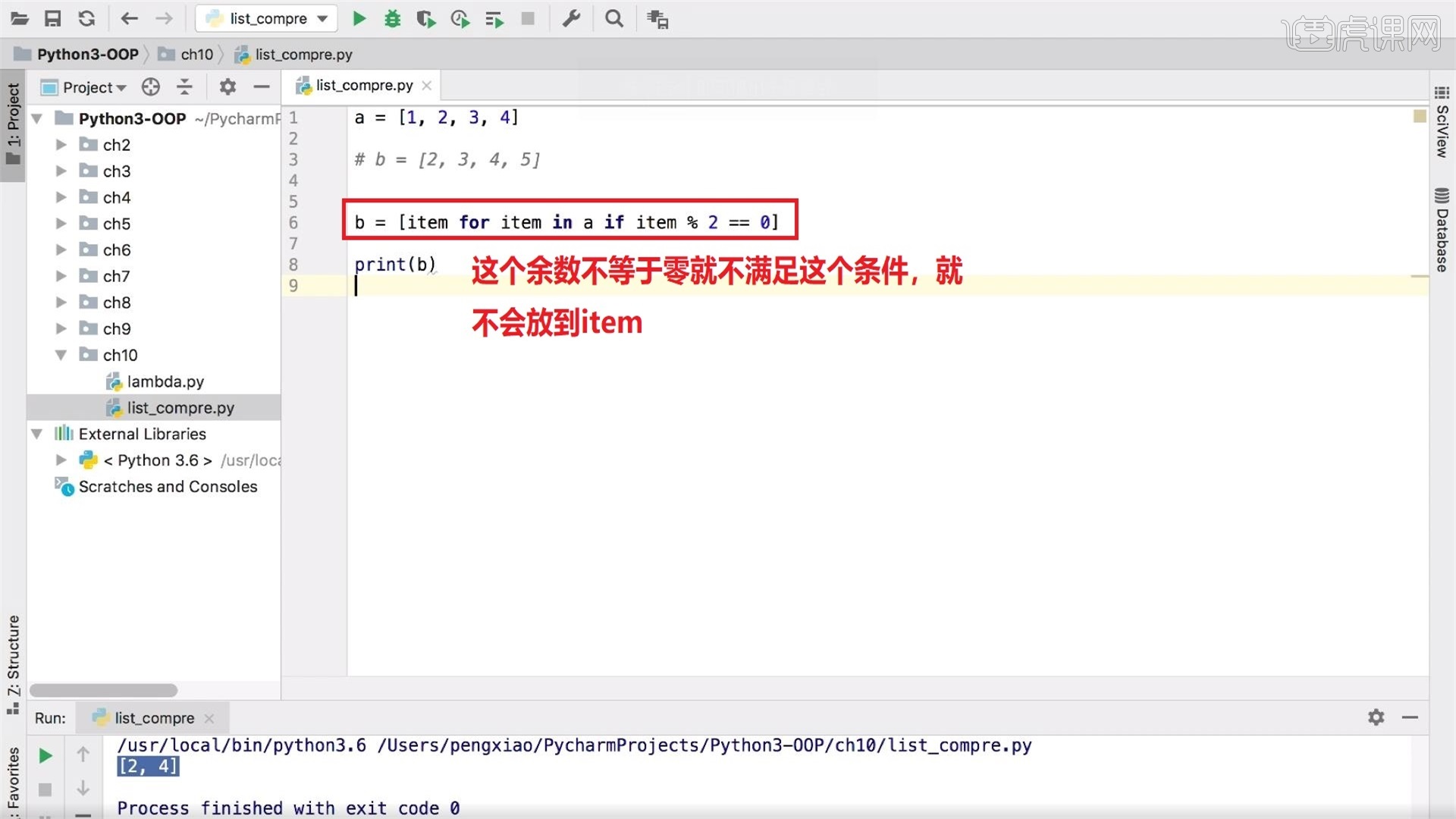Select the list_compre tab in the Run panel
This screenshot has width=1456, height=819.
coord(154,717)
